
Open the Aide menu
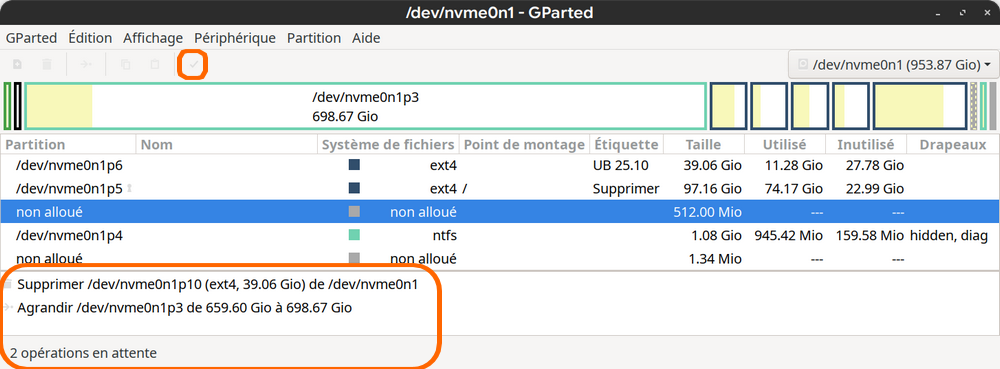(x=366, y=38)
